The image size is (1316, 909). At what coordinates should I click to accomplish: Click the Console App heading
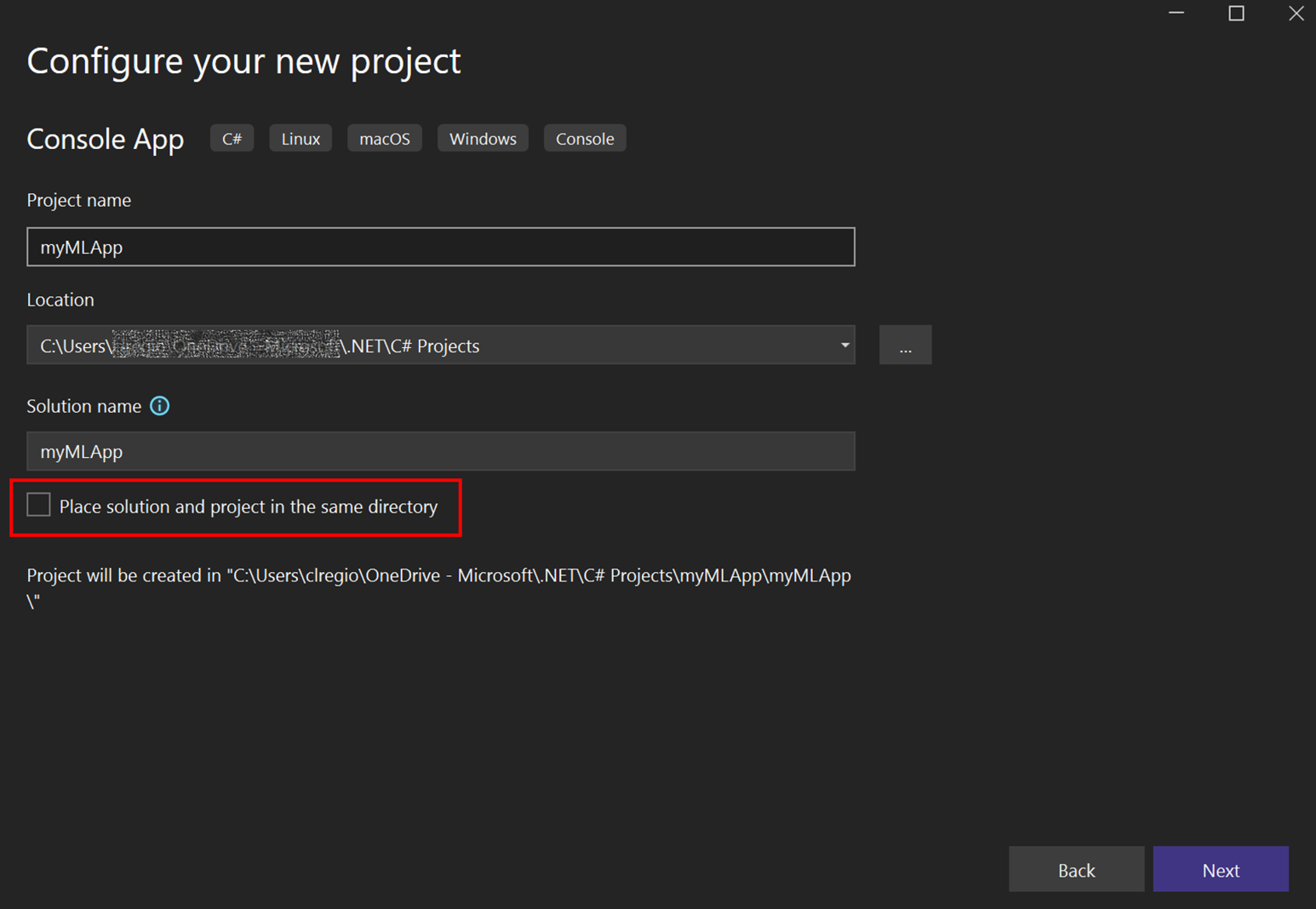105,139
